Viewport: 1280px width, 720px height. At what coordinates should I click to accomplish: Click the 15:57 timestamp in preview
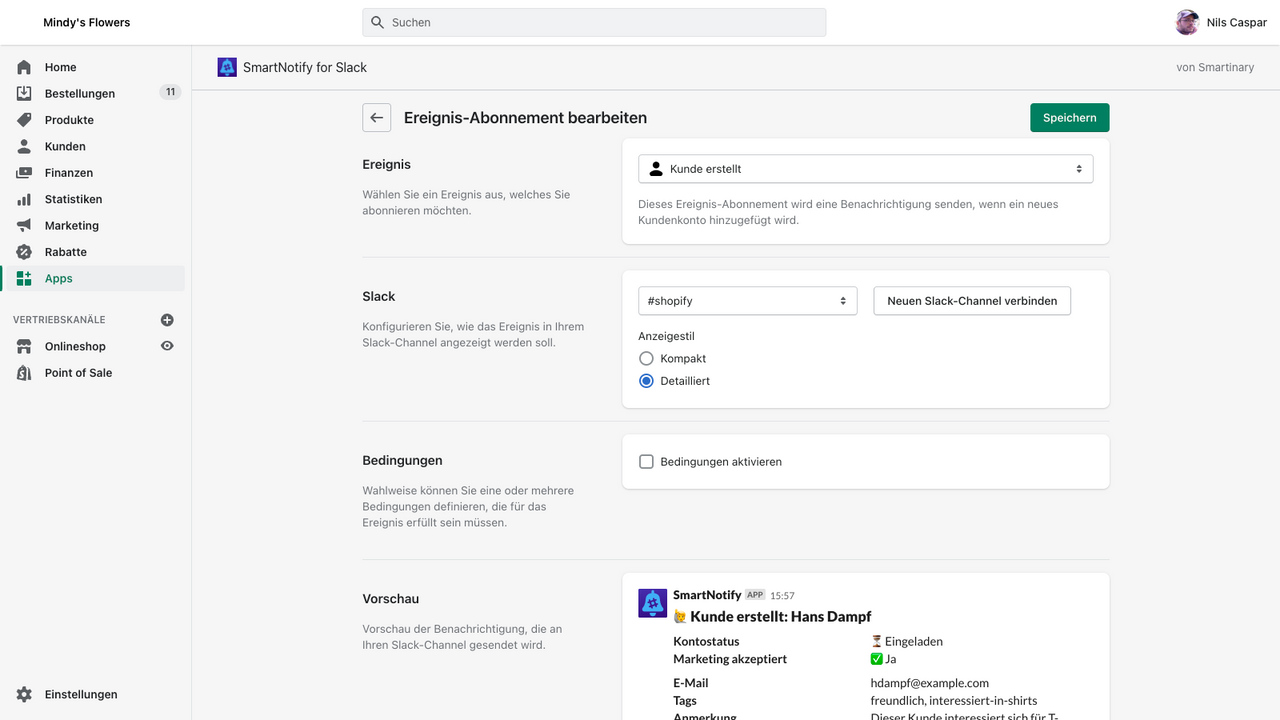tap(782, 596)
